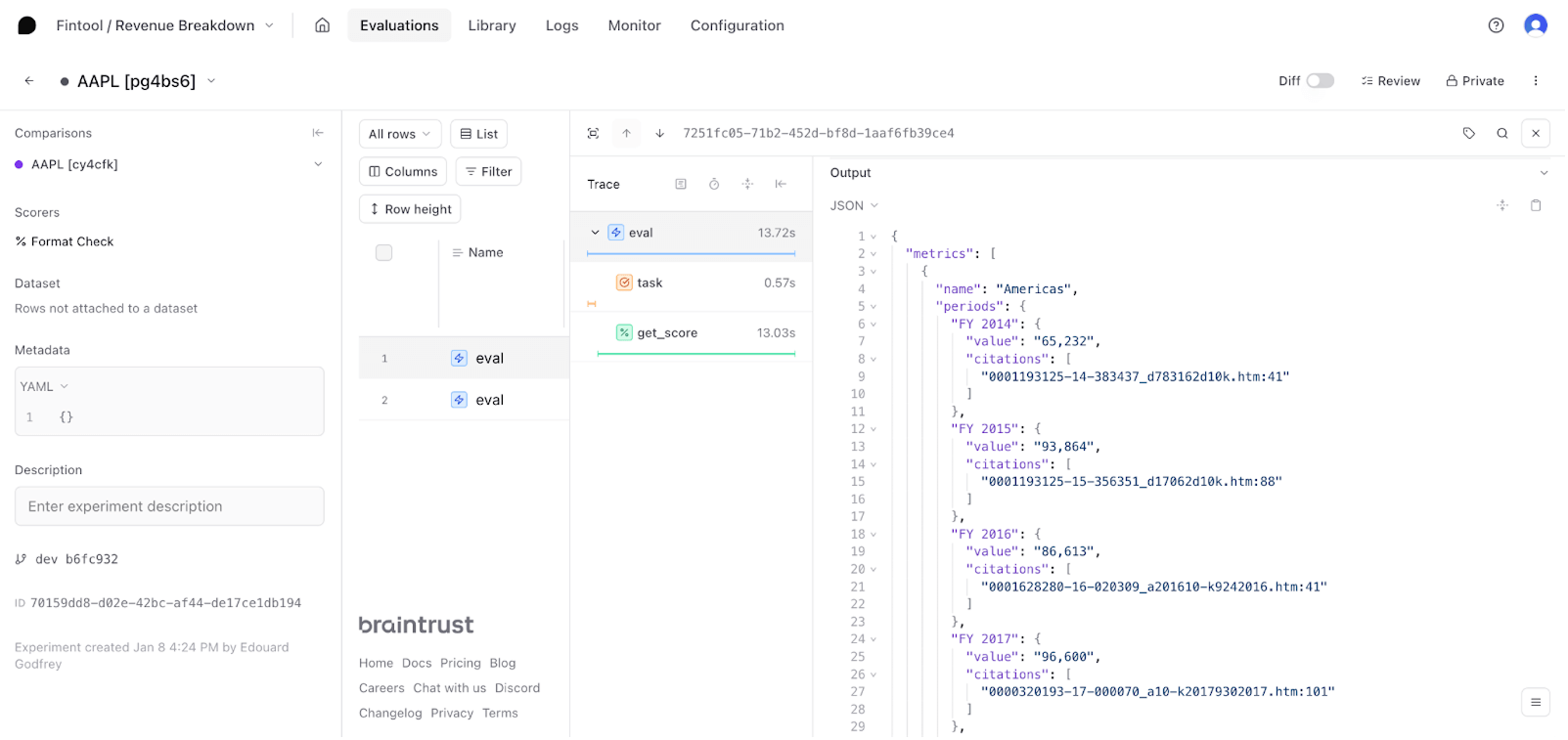
Task: Click the back arrow beside AAPL title
Action: [x=29, y=81]
